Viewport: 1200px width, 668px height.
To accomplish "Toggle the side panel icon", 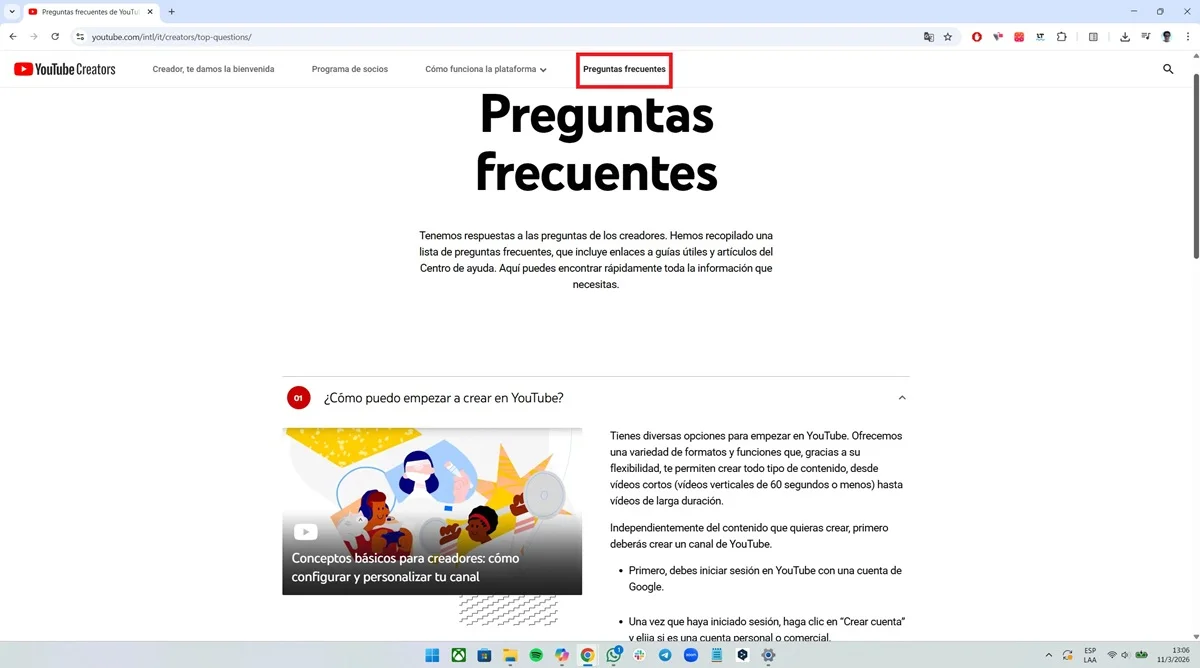I will [x=1091, y=36].
